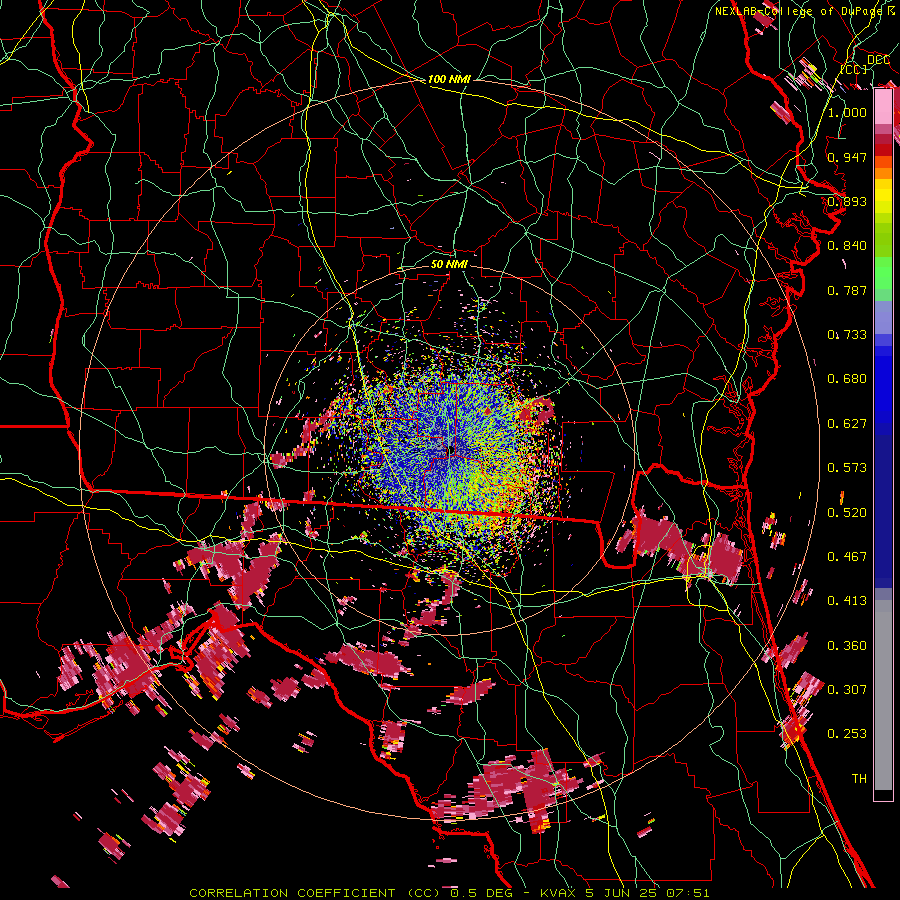Select the 0.947 legend value
The image size is (900, 900).
(x=847, y=157)
